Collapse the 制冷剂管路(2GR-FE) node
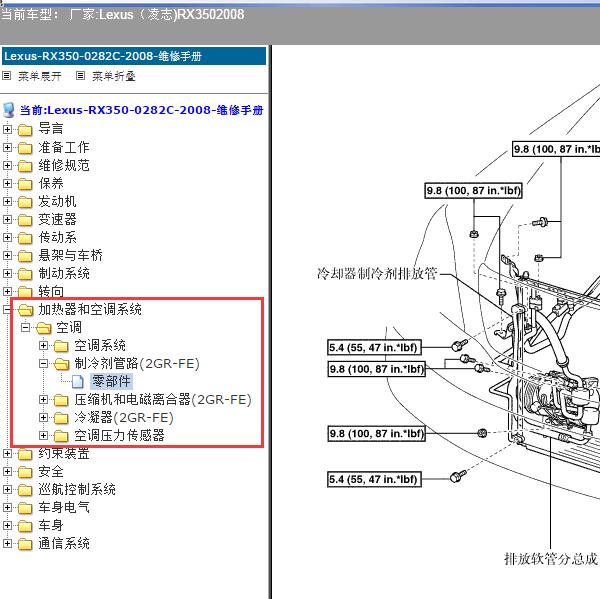Viewport: 600px width, 599px height. click(x=43, y=363)
